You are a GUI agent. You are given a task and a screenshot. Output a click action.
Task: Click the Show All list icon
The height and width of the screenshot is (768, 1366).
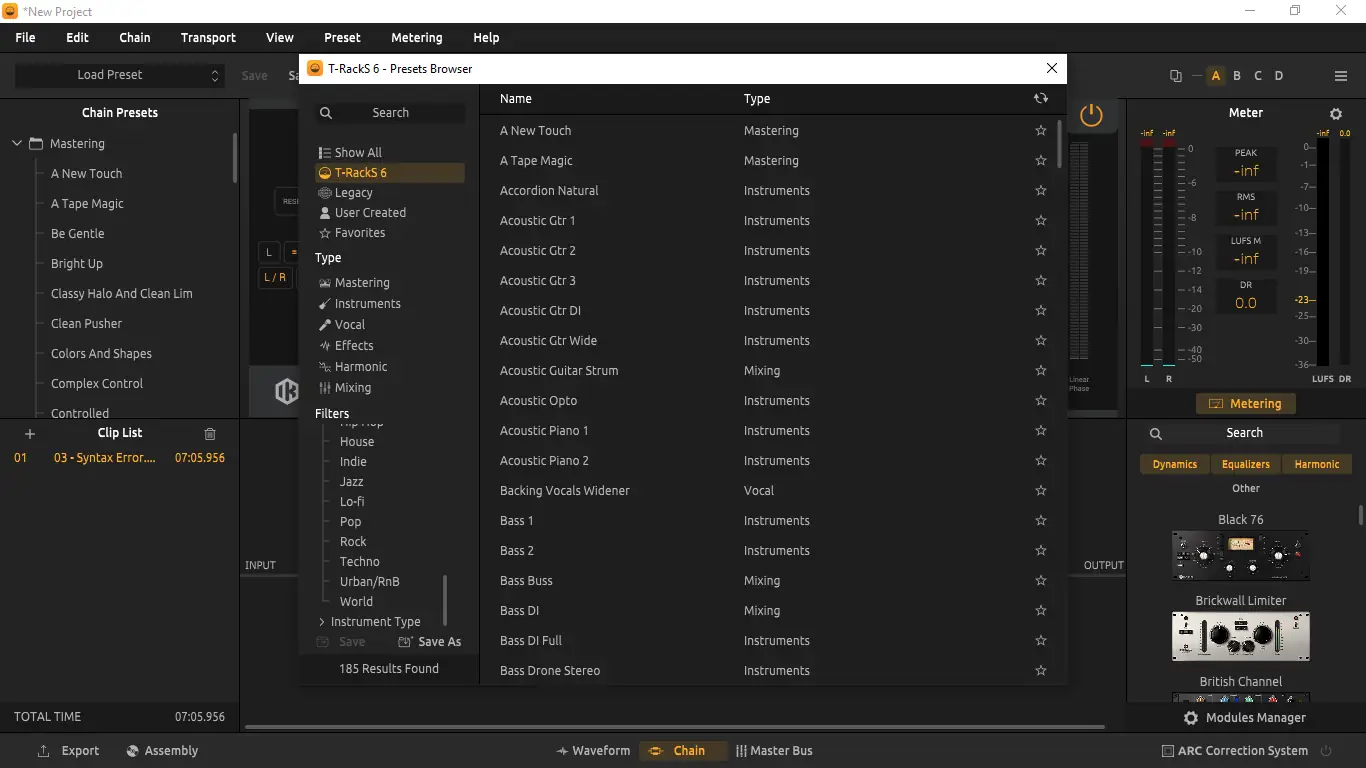click(x=325, y=153)
